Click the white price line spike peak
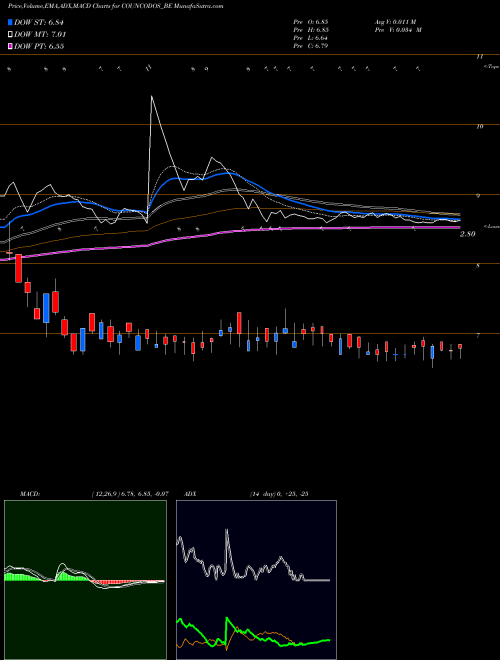This screenshot has height=660, width=500. (x=152, y=97)
